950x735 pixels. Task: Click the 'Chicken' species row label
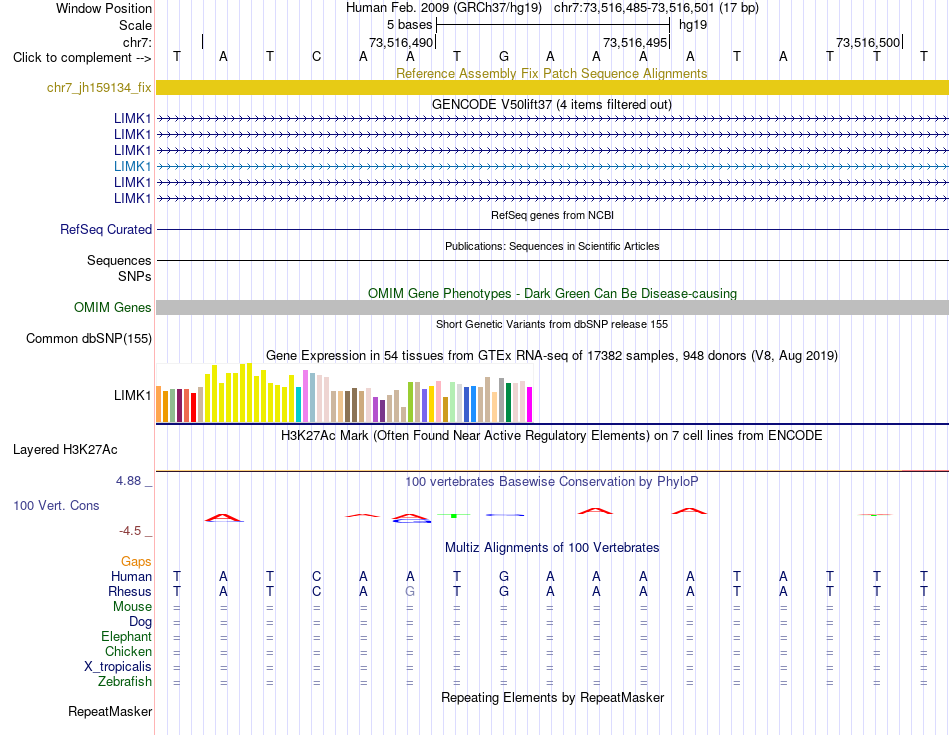pos(128,651)
